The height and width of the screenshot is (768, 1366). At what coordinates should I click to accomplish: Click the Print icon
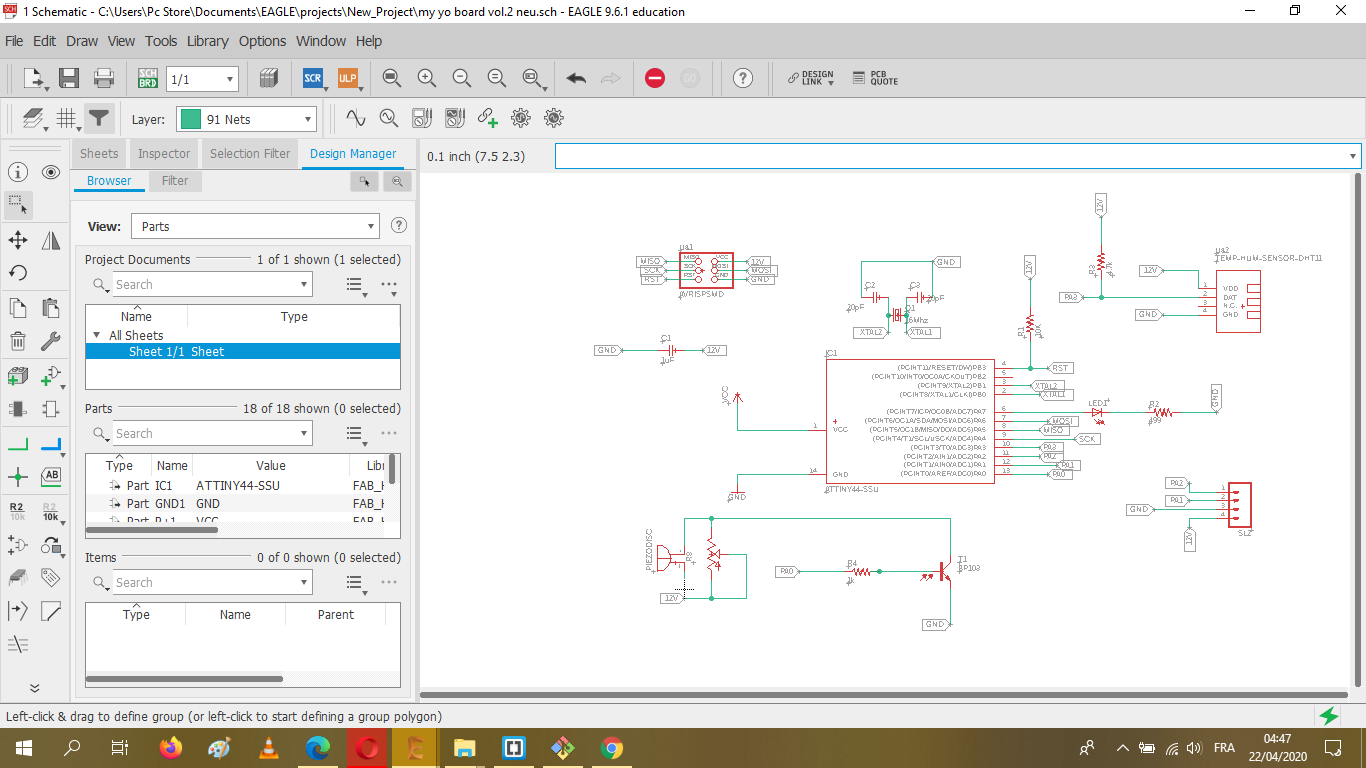104,78
